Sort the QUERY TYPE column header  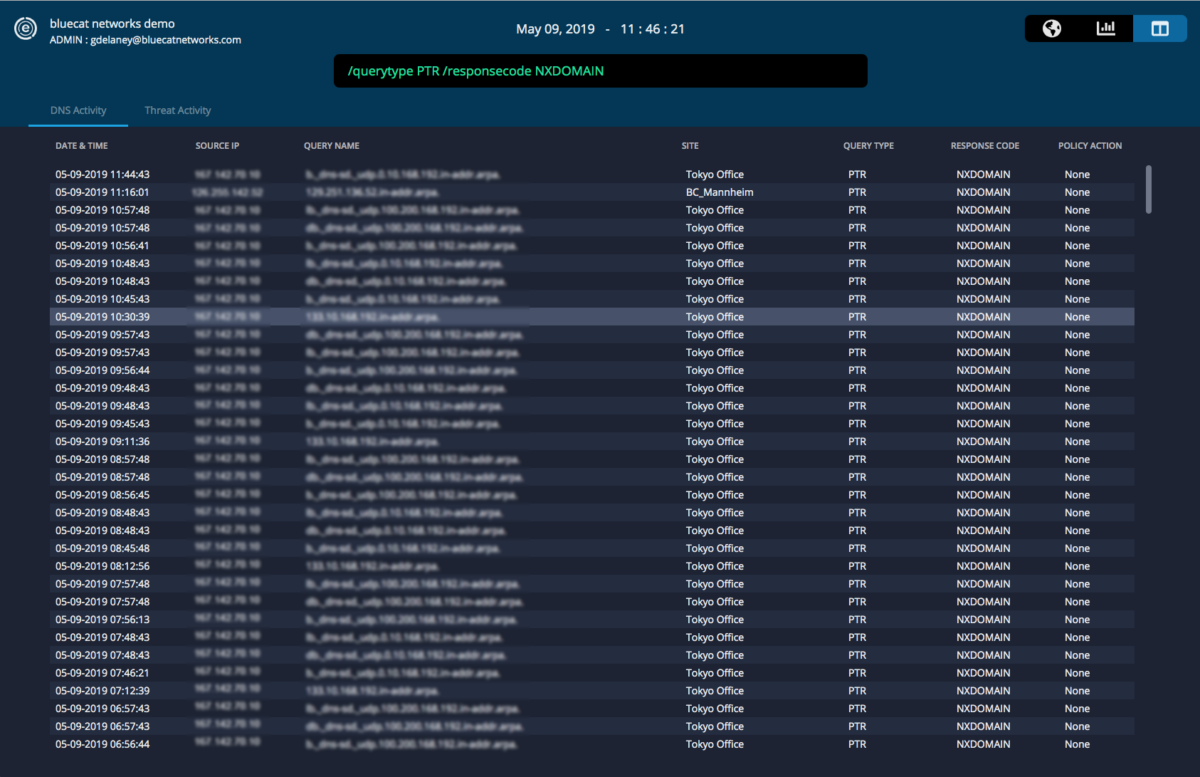tap(868, 145)
